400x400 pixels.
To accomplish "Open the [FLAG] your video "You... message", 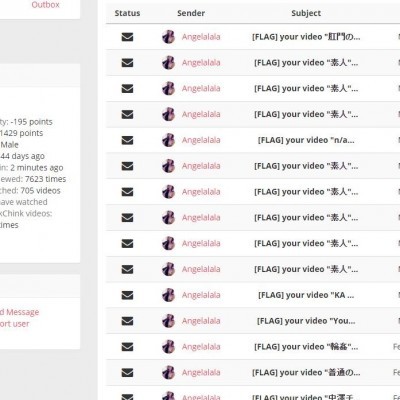I will [306, 321].
